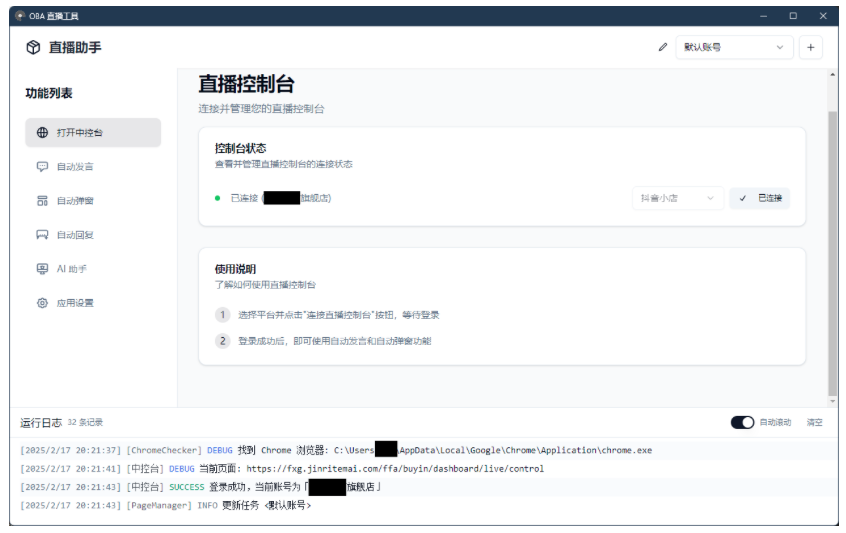Screen dimensions: 846x533
Task: Click log line with jinritemai URL
Action: pyautogui.click(x=282, y=469)
